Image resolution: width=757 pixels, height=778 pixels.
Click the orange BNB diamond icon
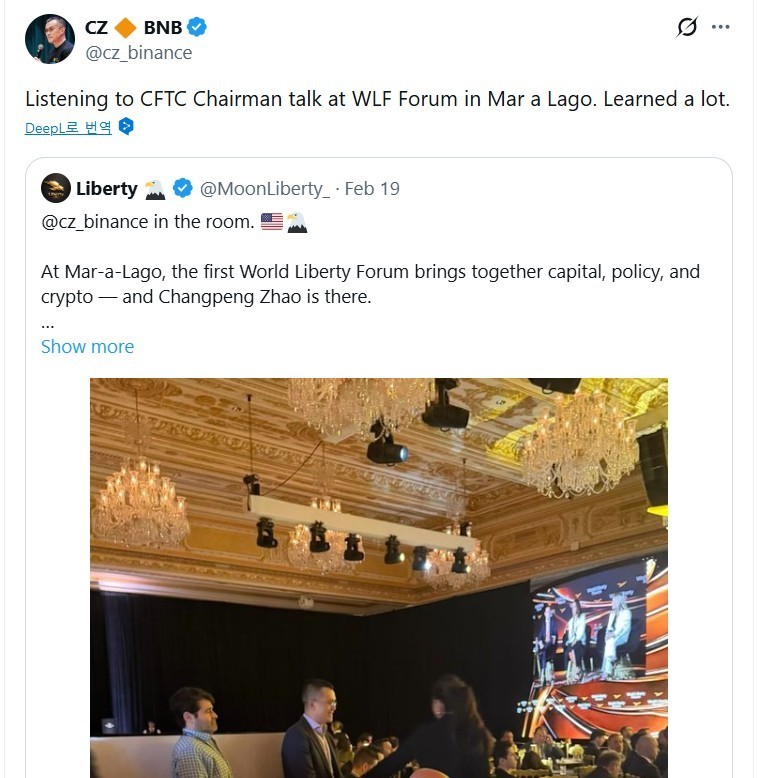(x=124, y=28)
